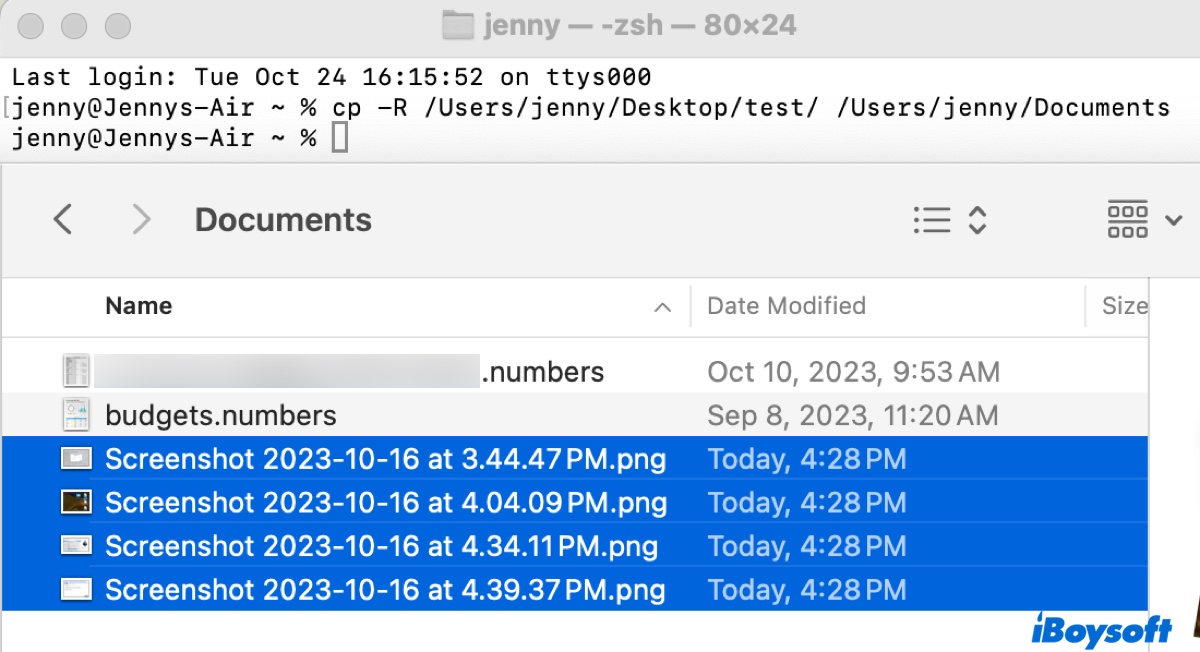
Task: Click the Finder back navigation arrow
Action: [x=63, y=219]
